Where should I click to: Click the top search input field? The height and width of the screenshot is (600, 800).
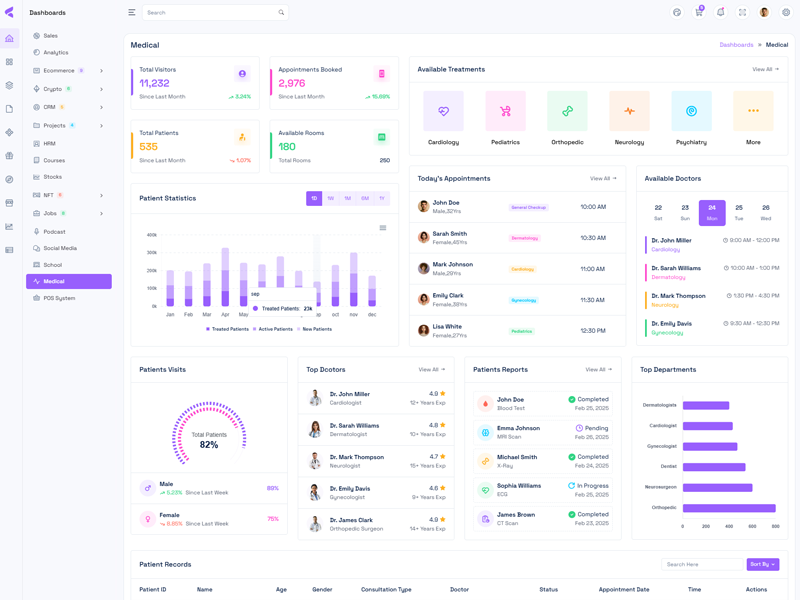[210, 13]
